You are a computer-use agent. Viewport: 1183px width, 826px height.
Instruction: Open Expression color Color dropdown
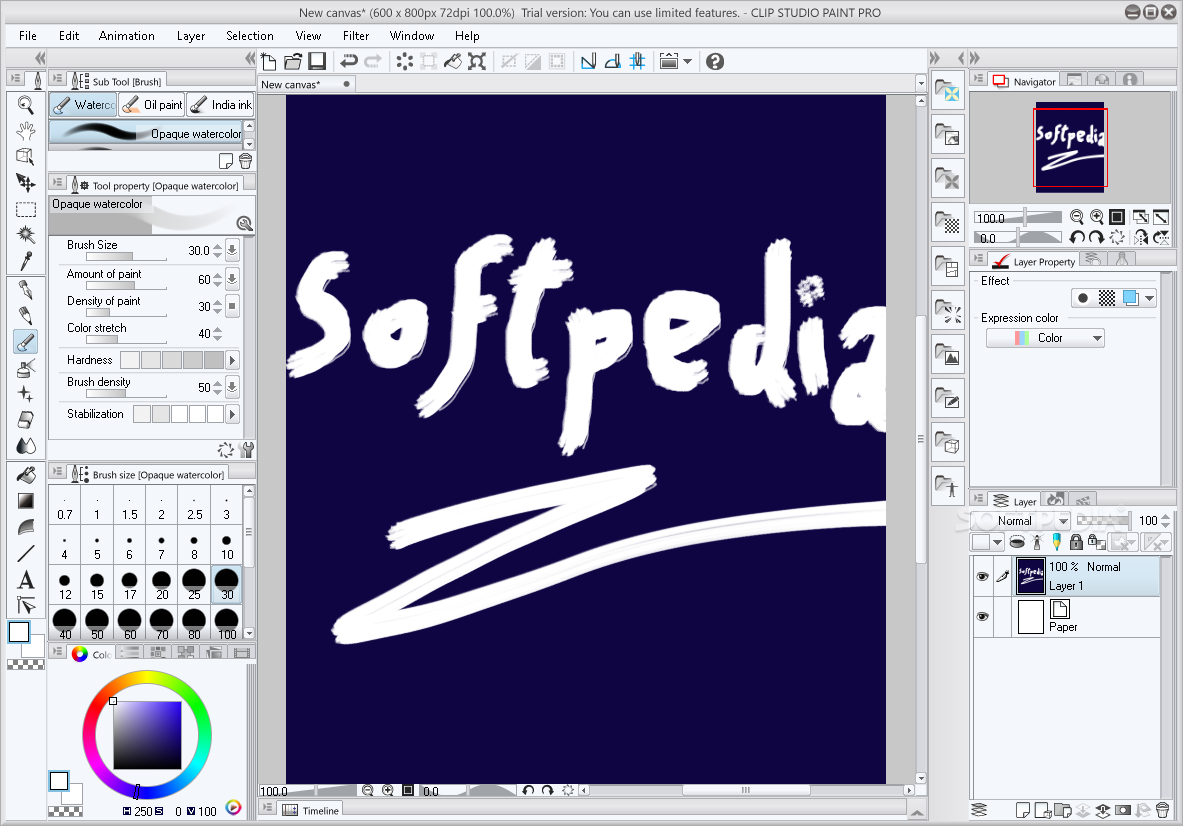1045,338
